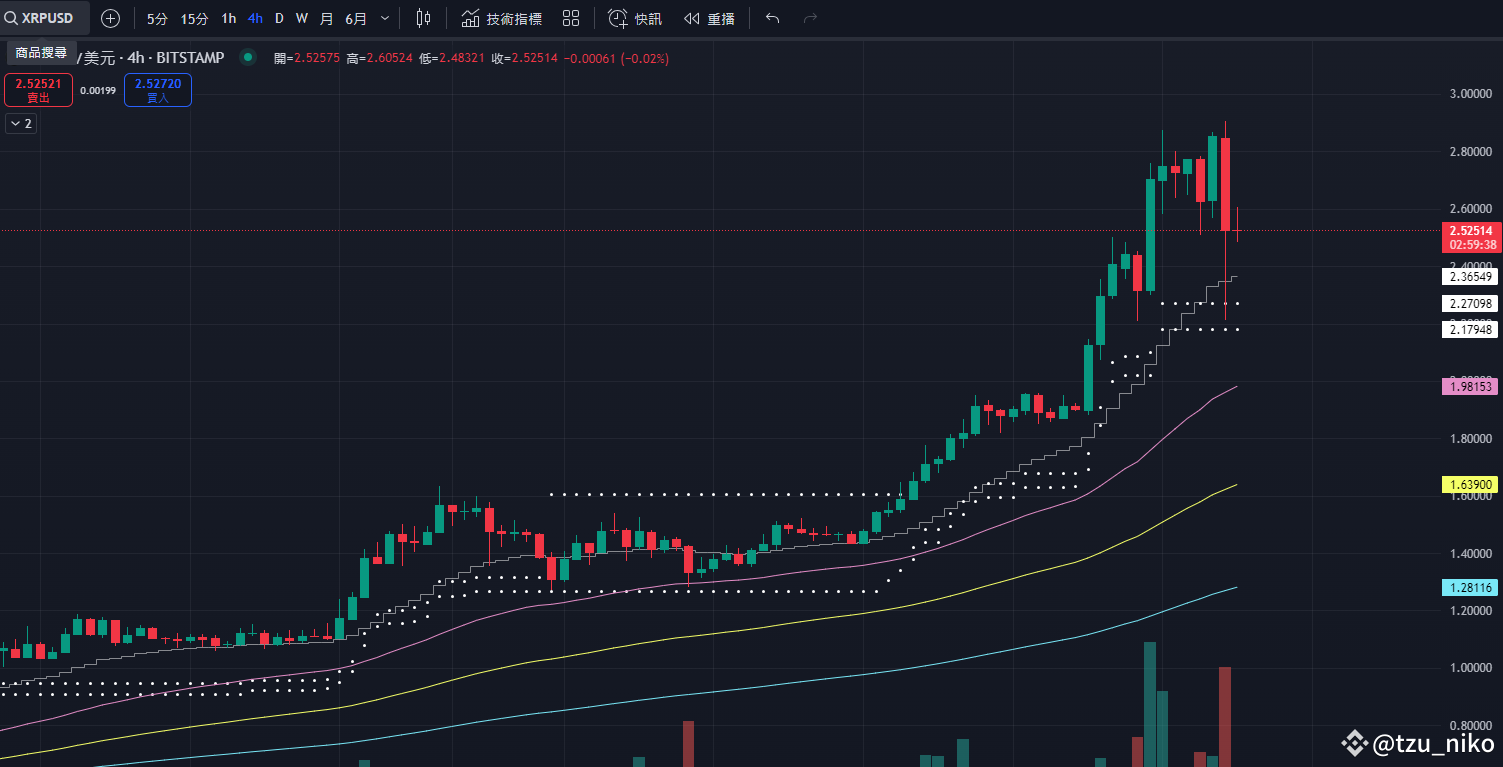
Task: Select the 月 monthly interval
Action: (327, 18)
